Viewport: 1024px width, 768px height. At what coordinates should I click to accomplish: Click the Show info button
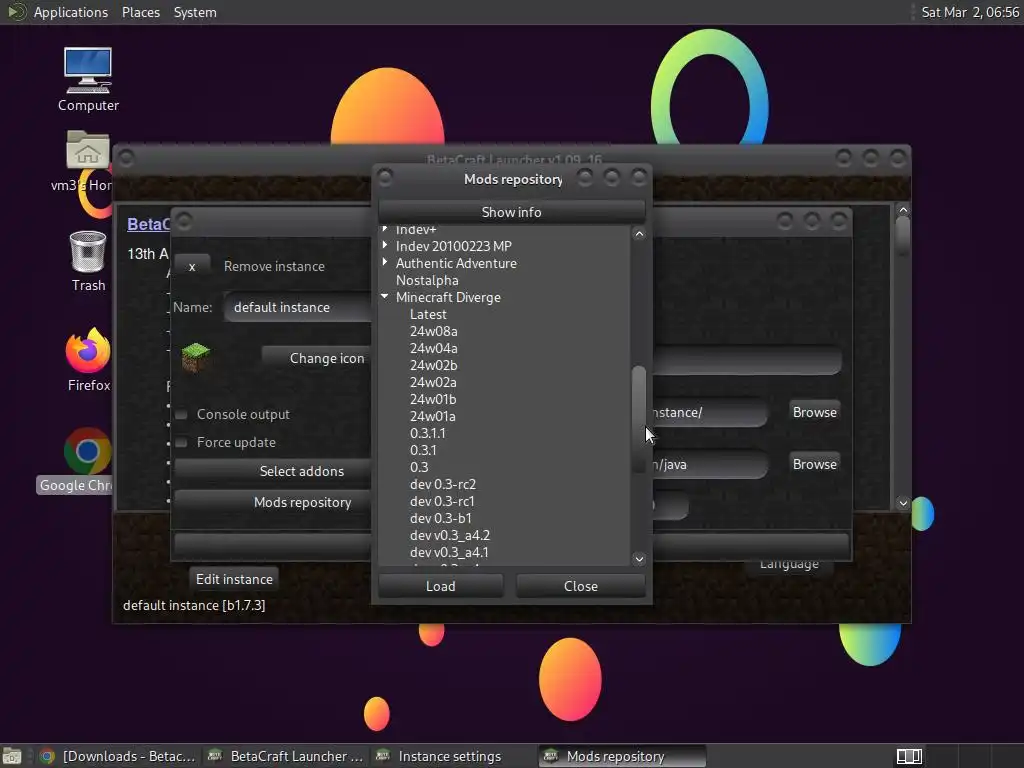point(511,212)
